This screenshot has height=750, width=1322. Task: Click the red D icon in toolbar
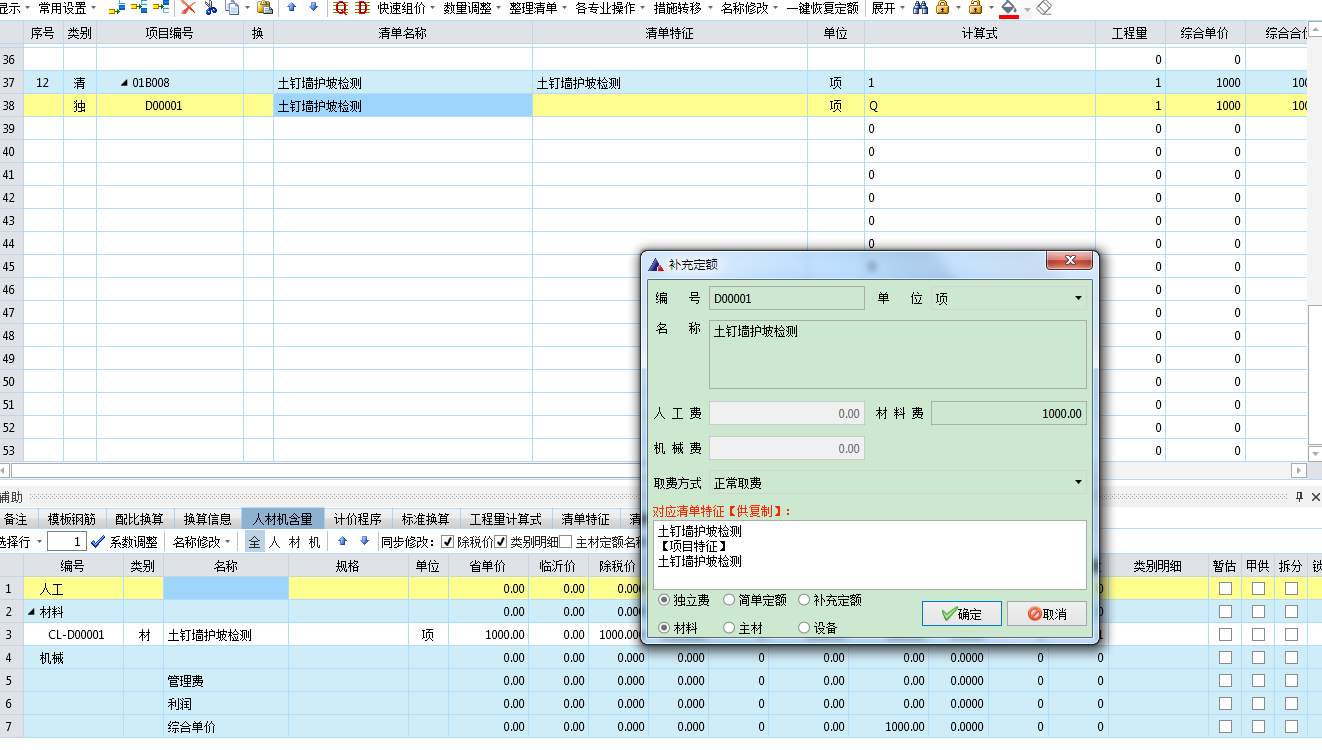pos(363,8)
